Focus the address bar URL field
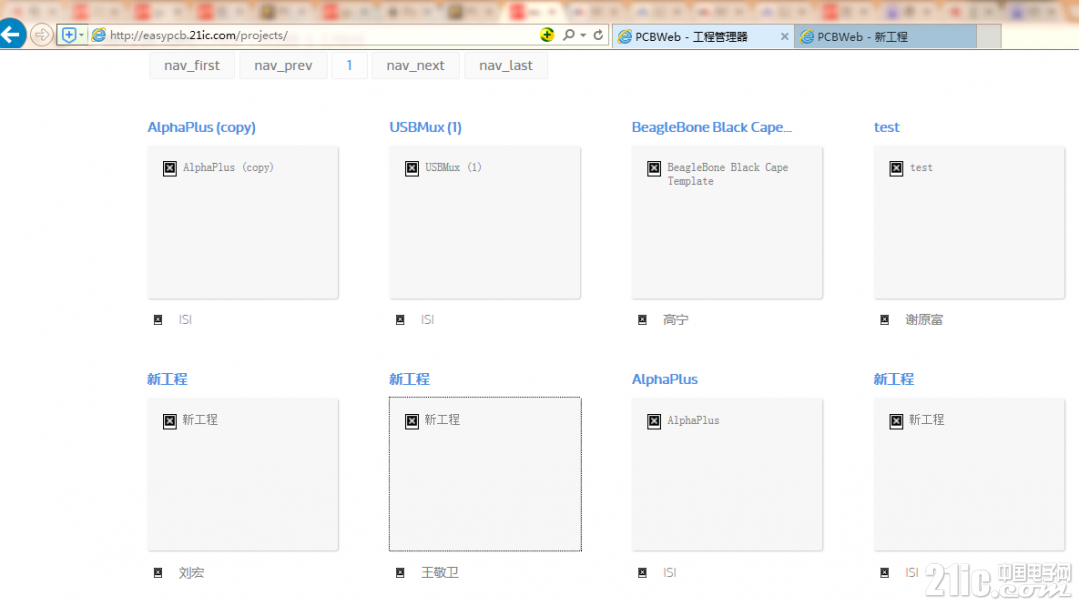Viewport: 1079px width, 606px height. tap(322, 35)
